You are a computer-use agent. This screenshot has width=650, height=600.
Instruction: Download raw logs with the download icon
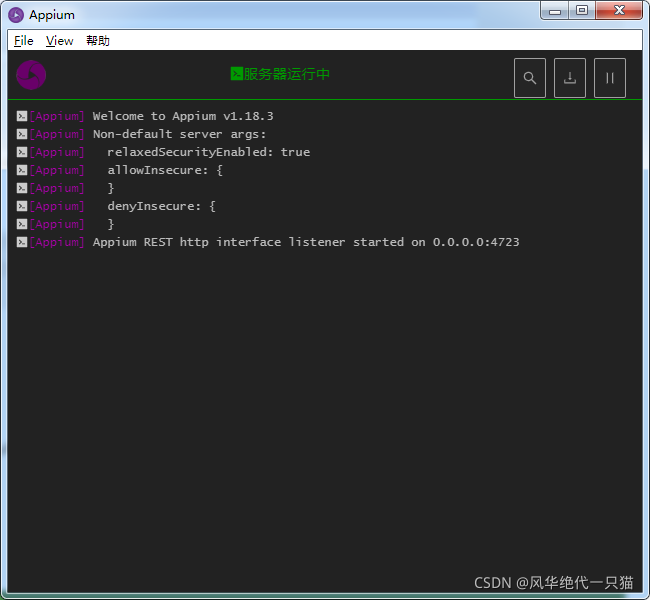[570, 78]
